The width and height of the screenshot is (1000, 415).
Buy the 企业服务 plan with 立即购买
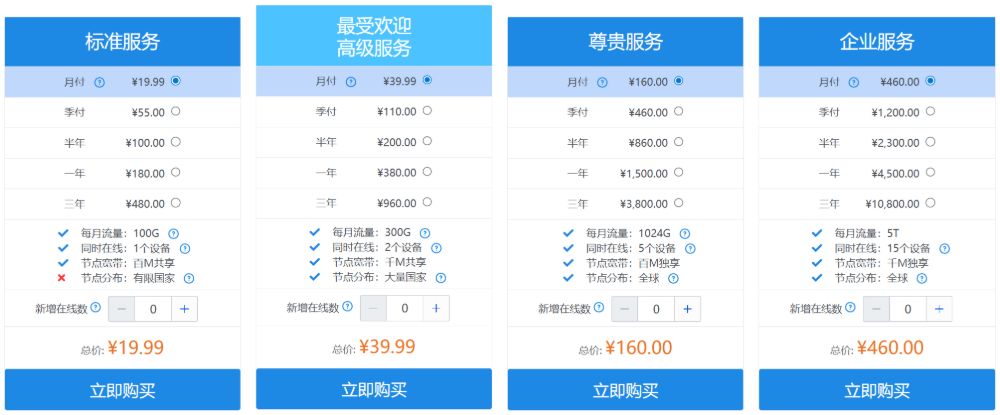[x=877, y=390]
